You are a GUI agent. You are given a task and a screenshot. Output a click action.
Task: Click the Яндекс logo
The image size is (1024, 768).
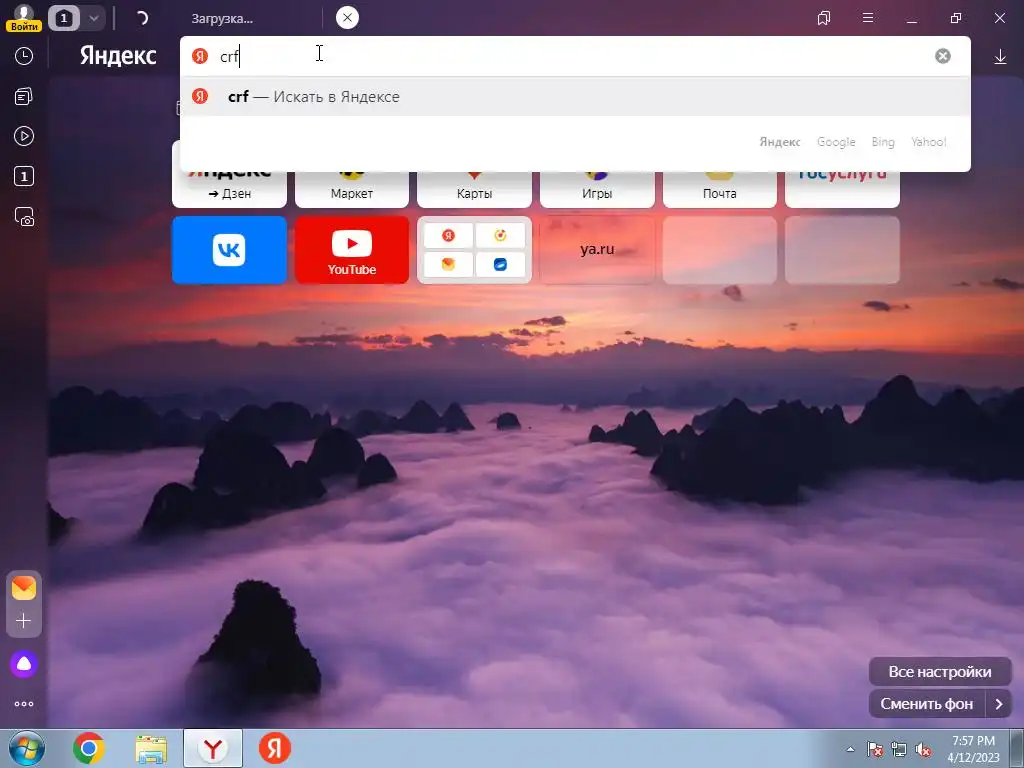pos(118,56)
